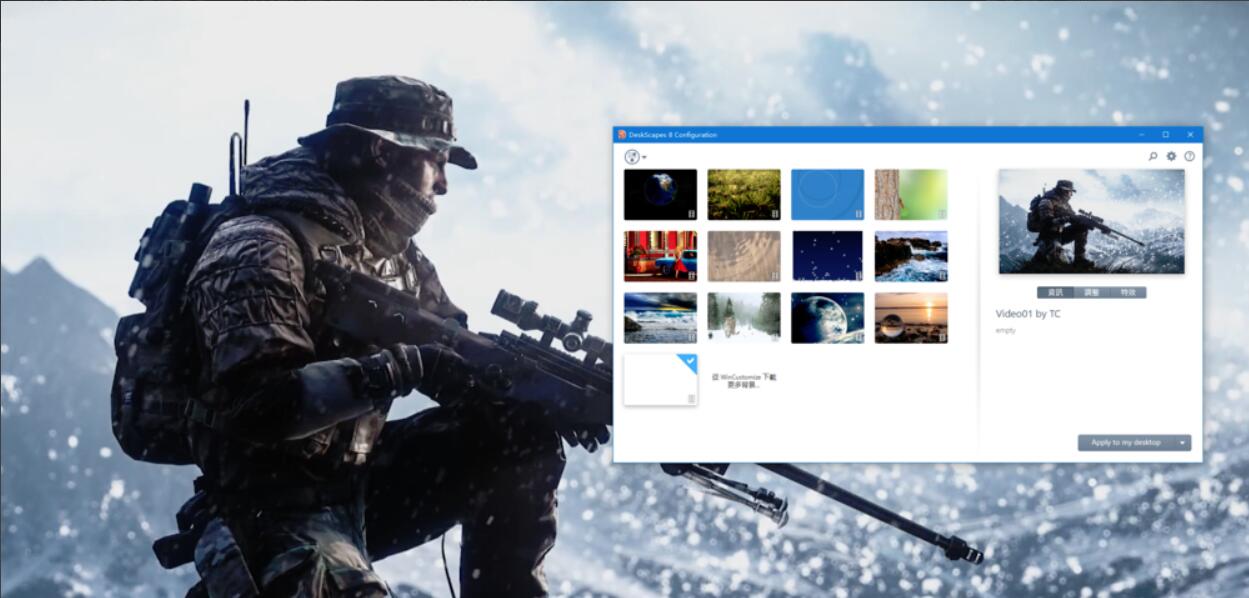The image size is (1249, 598).
Task: Select the snowy forest tiger thumbnail
Action: tap(743, 317)
